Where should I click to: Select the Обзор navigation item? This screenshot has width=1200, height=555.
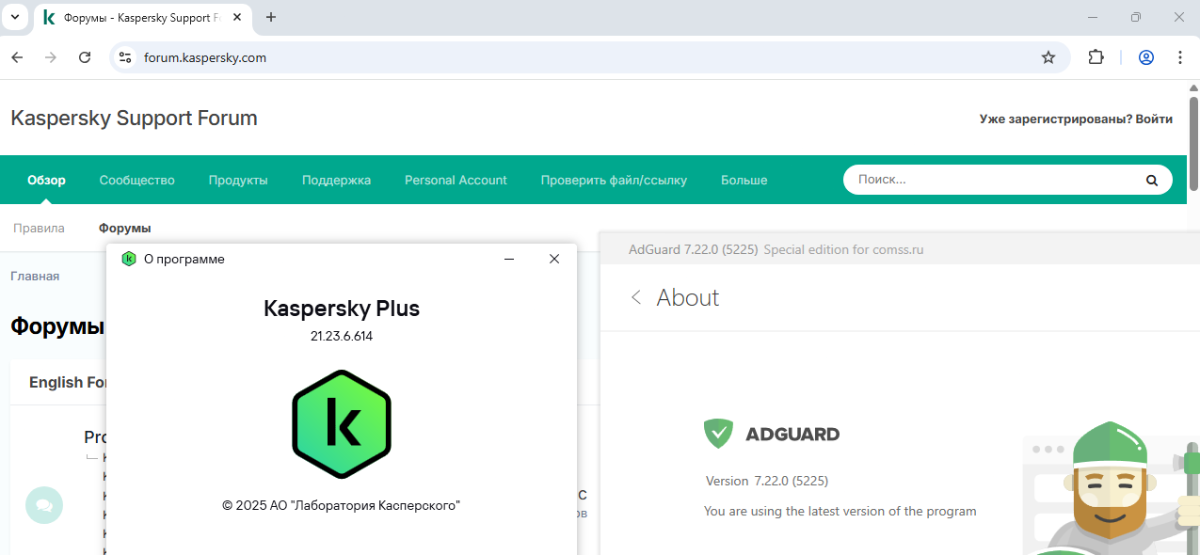tap(46, 180)
